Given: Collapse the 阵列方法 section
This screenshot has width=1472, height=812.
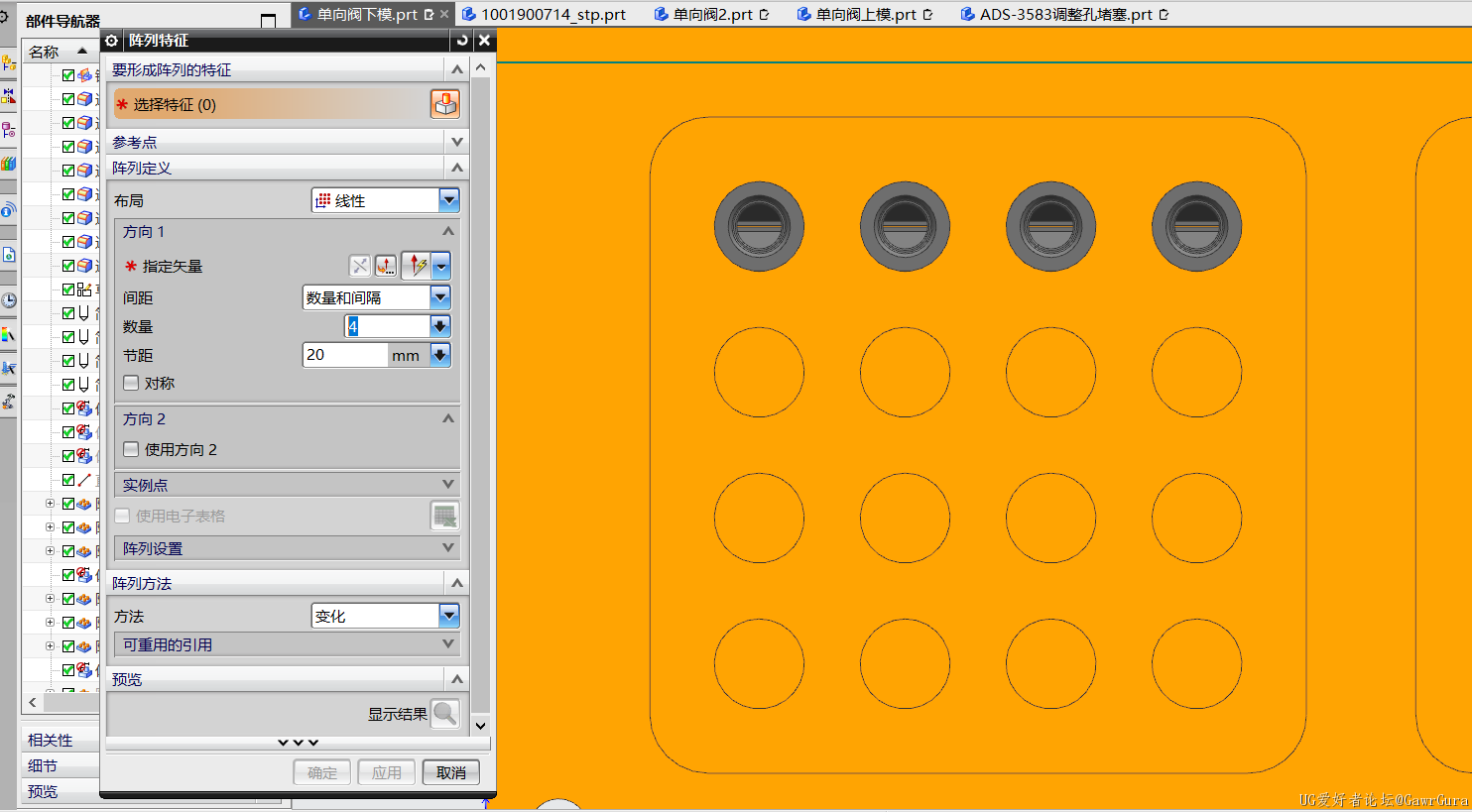Looking at the screenshot, I should [457, 583].
